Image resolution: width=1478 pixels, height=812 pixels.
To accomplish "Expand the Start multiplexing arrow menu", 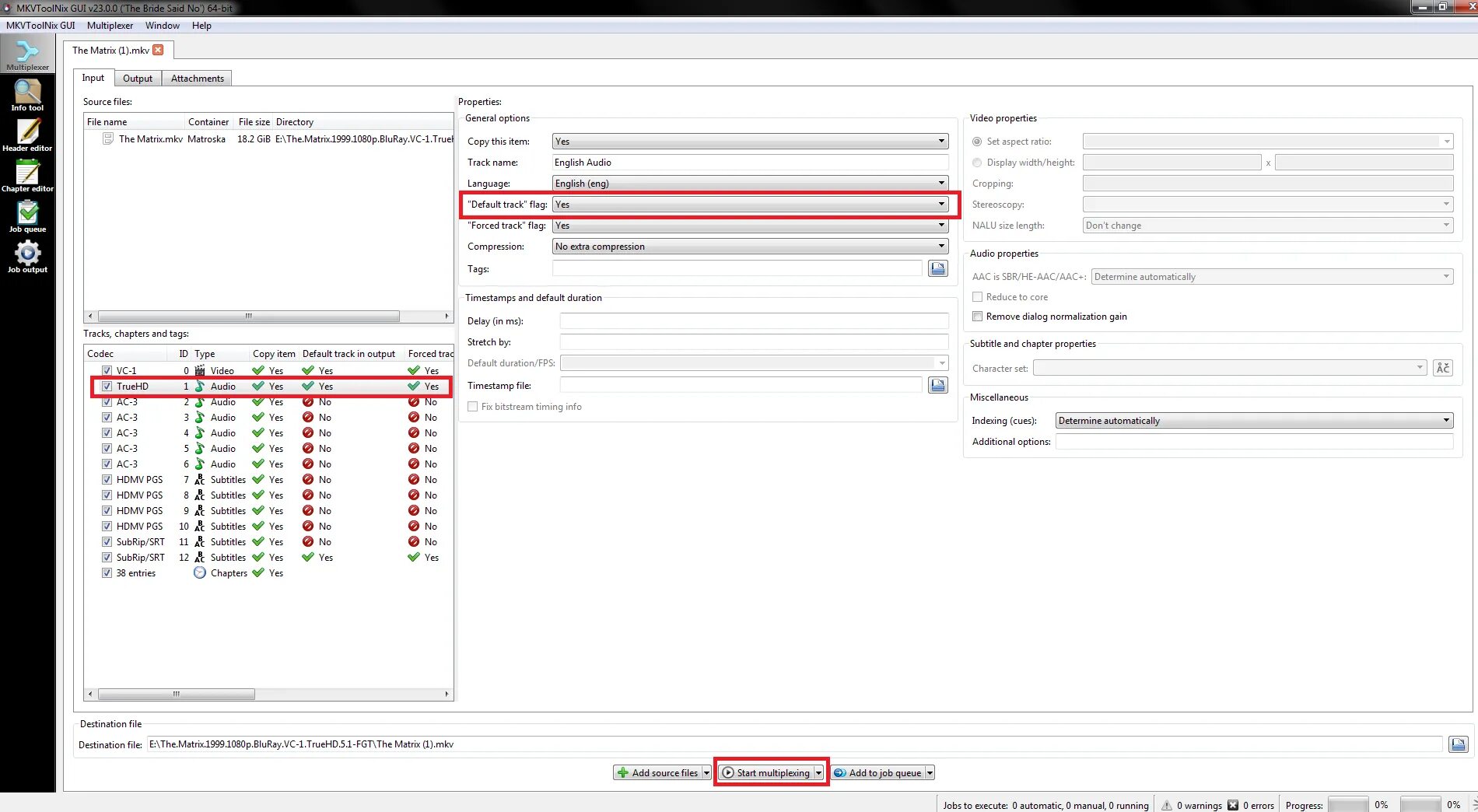I will tap(818, 772).
